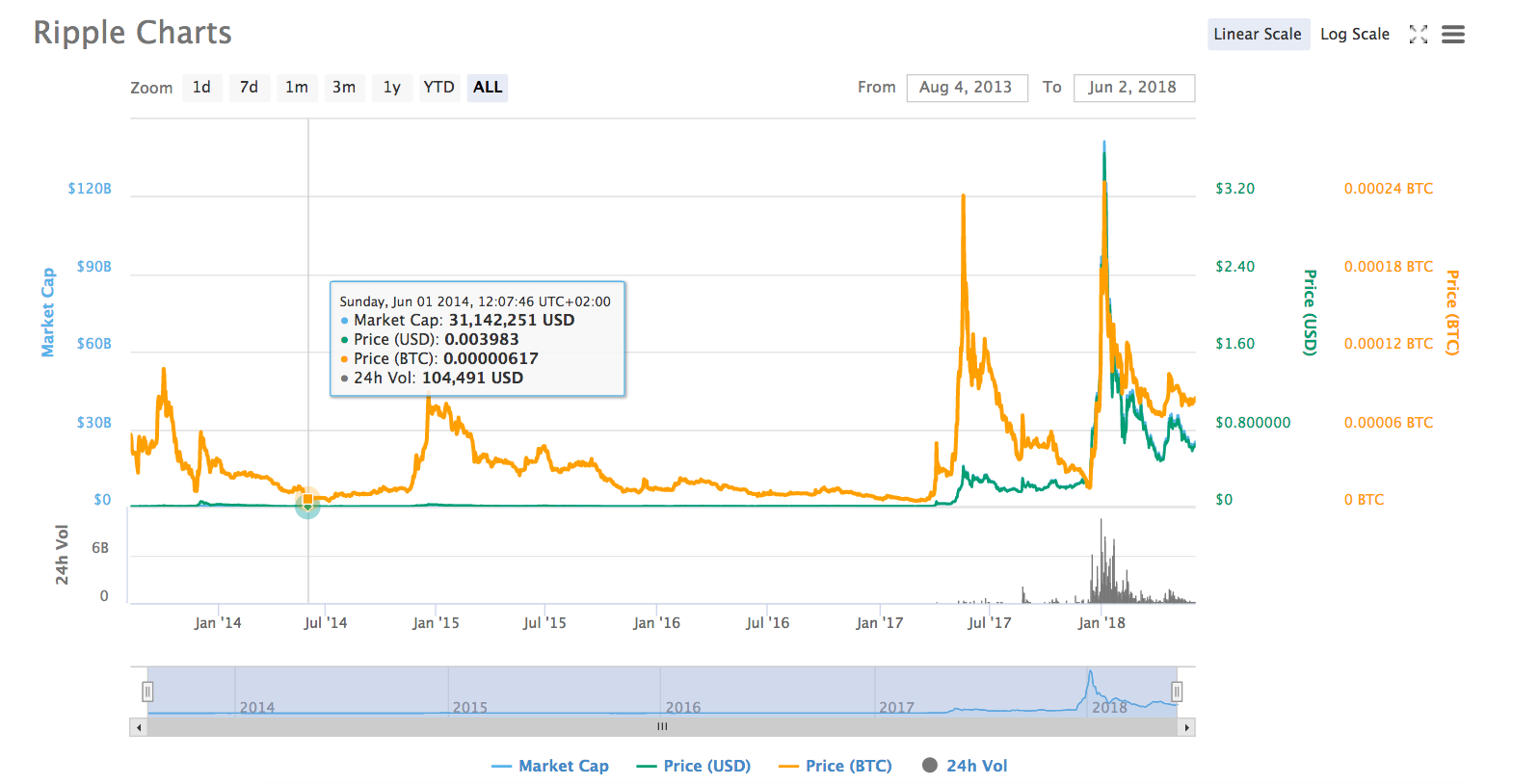Click the Market Cap value in tooltip
Screen dimensions: 1513x784
(512, 321)
